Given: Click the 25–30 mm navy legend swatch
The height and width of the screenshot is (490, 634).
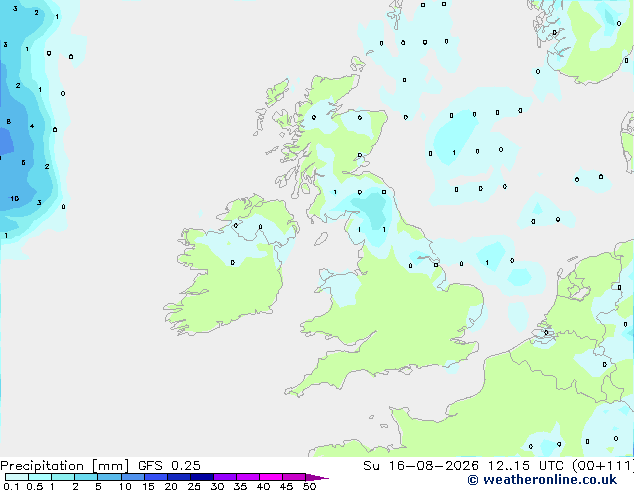Looking at the screenshot, I should click(x=201, y=477).
